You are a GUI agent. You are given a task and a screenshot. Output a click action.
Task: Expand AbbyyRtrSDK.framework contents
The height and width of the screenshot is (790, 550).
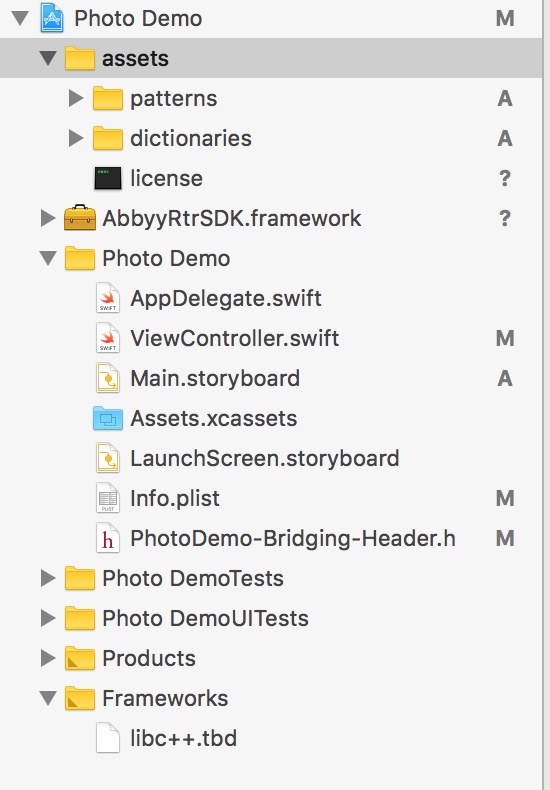[48, 218]
